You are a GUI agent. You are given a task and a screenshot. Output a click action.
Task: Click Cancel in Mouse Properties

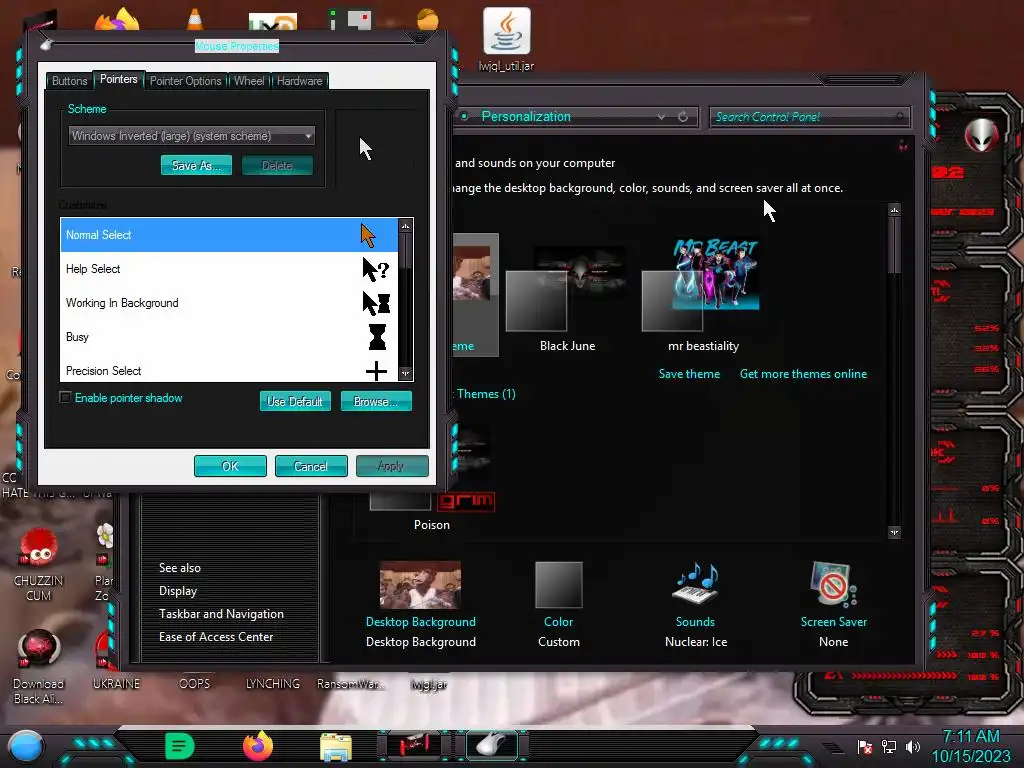(311, 466)
